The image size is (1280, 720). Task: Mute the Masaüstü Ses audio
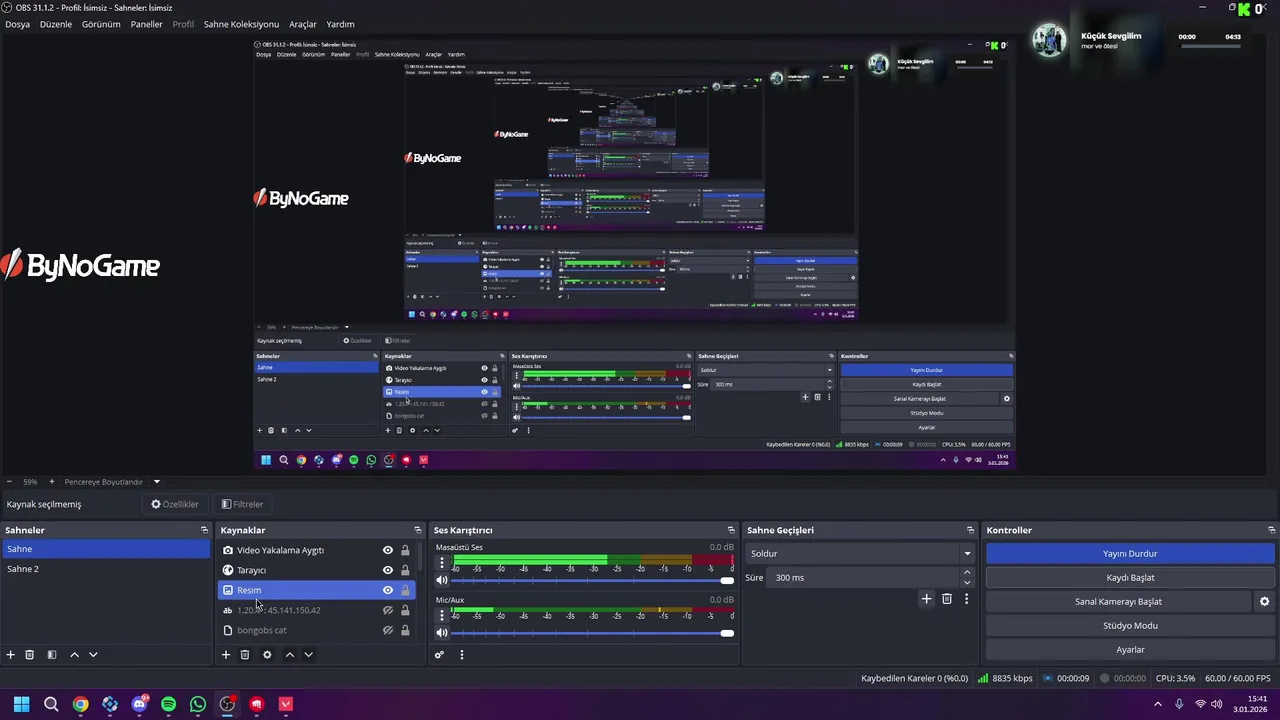click(x=442, y=580)
